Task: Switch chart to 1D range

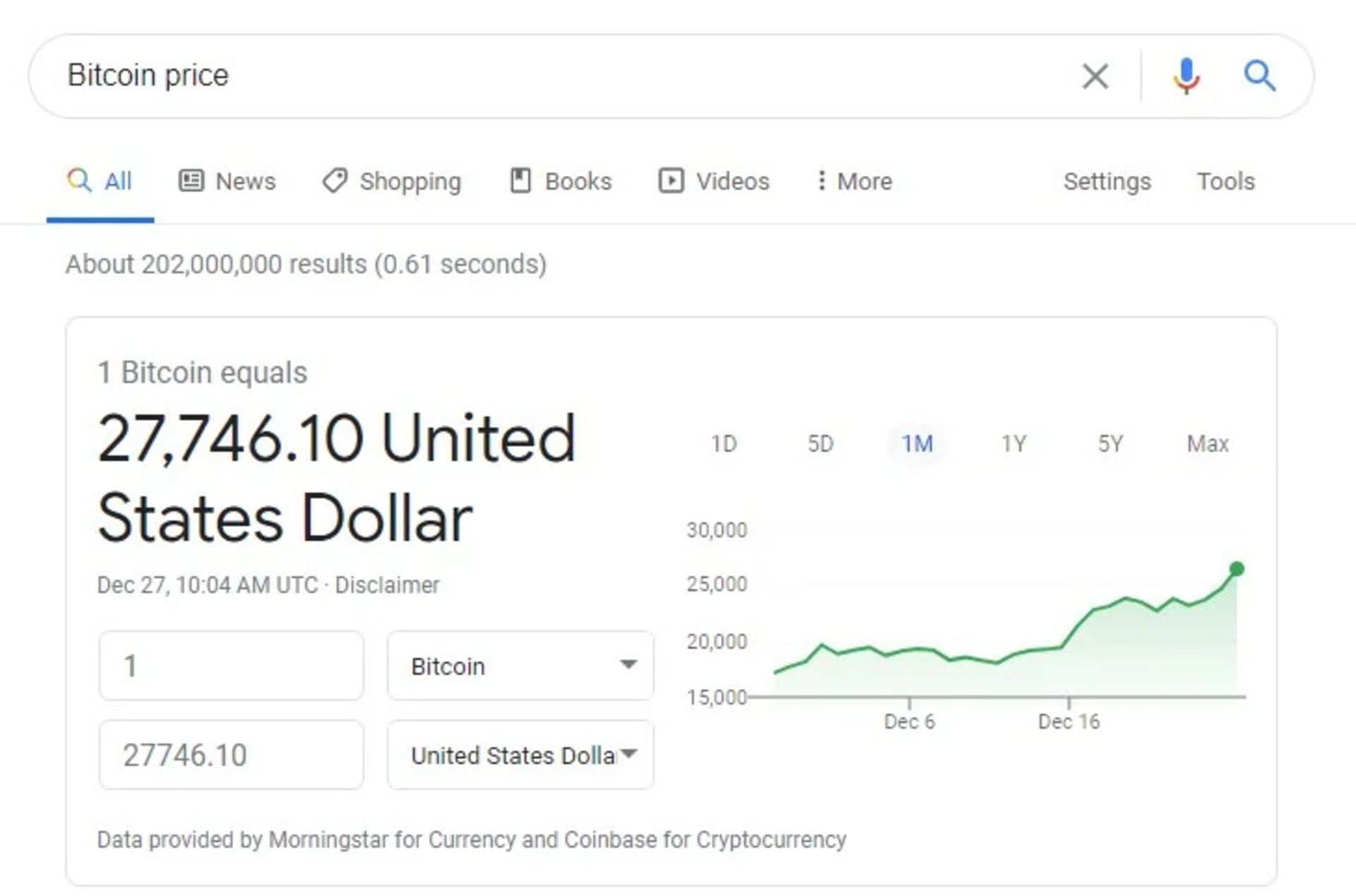Action: pyautogui.click(x=725, y=443)
